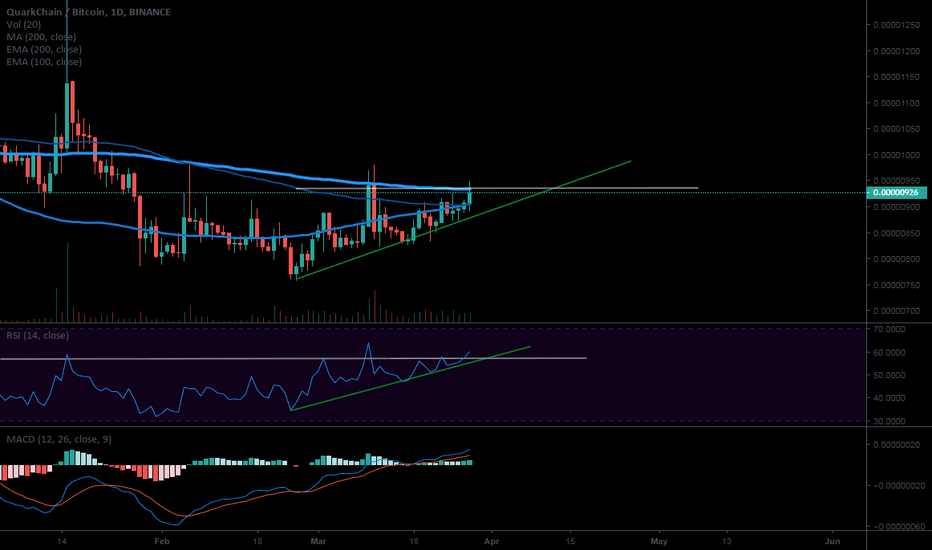The width and height of the screenshot is (932, 550).
Task: Click the 0.00000700 price axis label
Action: click(x=896, y=311)
